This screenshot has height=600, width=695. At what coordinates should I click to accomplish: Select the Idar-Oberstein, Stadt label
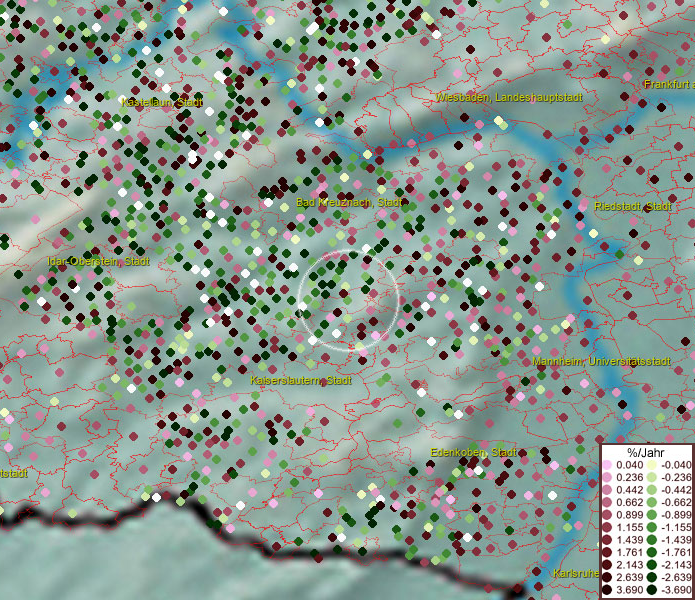tap(98, 261)
